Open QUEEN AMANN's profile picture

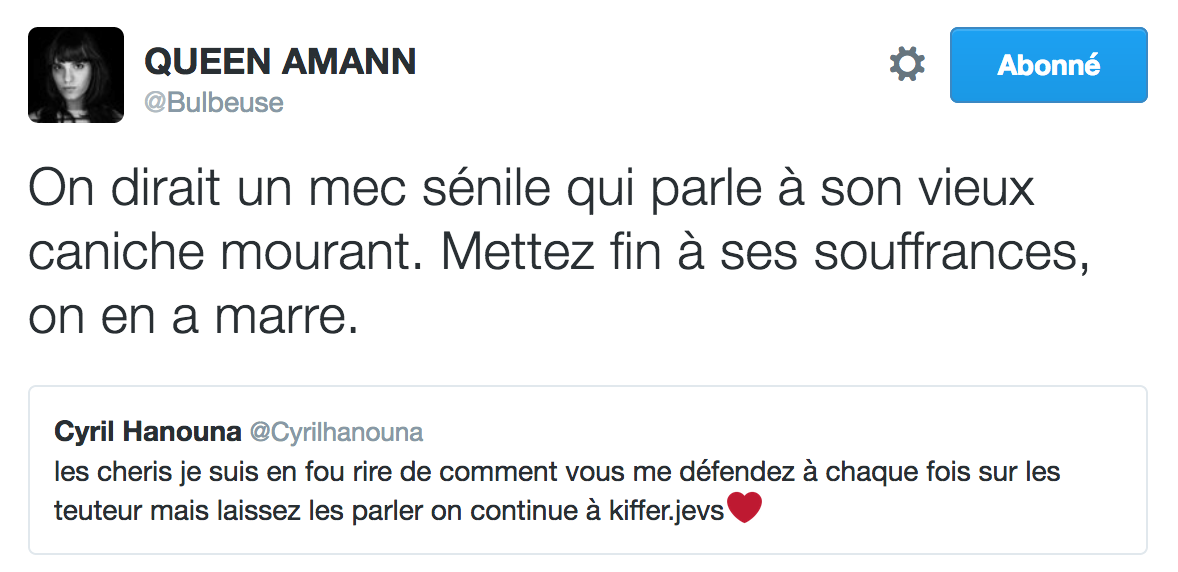[76, 75]
